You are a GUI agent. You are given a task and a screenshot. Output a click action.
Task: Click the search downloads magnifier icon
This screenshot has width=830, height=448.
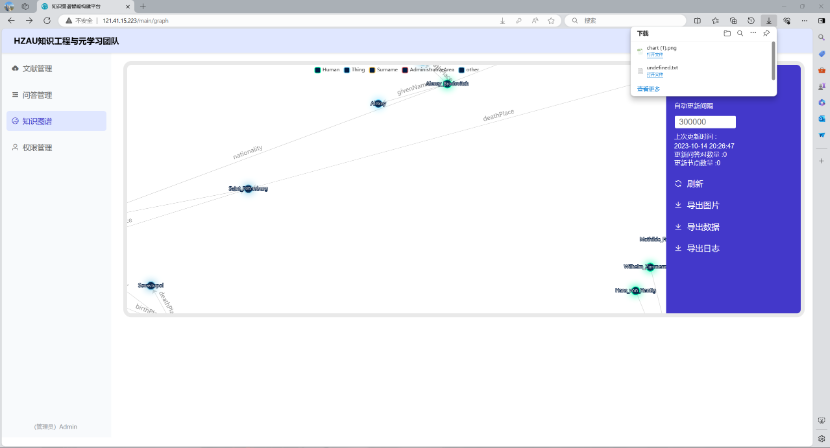pyautogui.click(x=740, y=33)
